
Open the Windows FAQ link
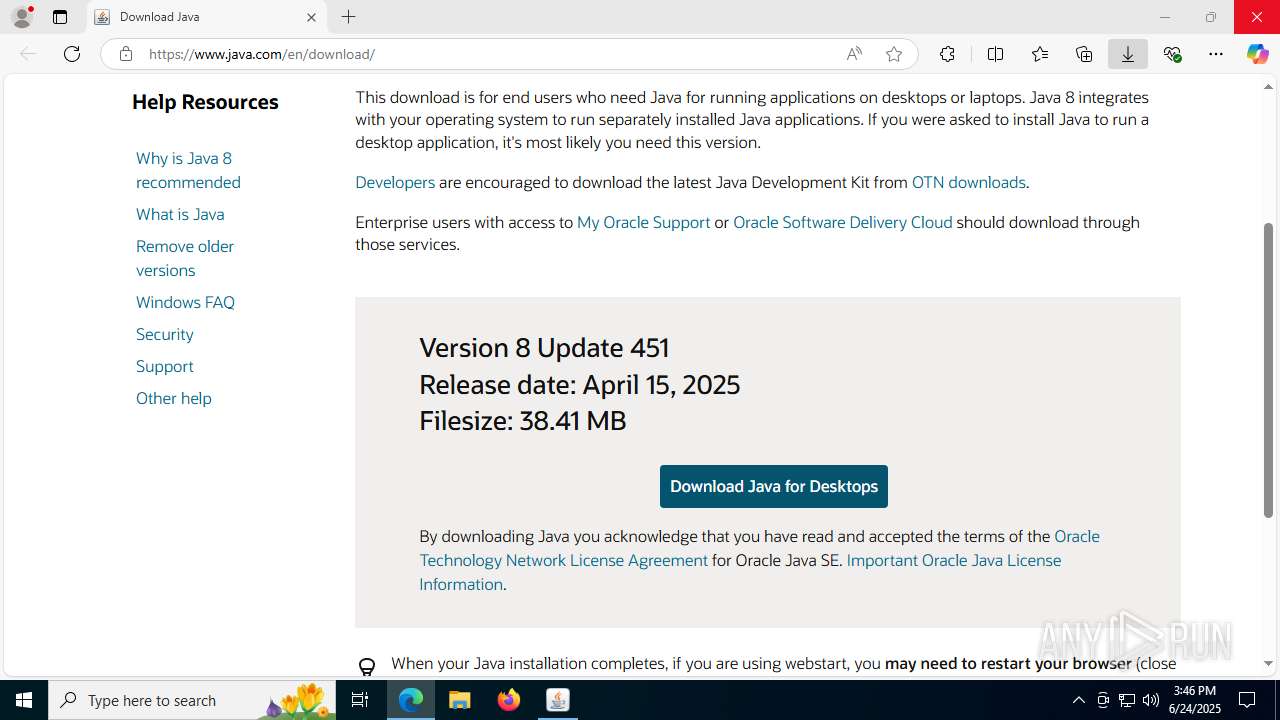tap(185, 302)
